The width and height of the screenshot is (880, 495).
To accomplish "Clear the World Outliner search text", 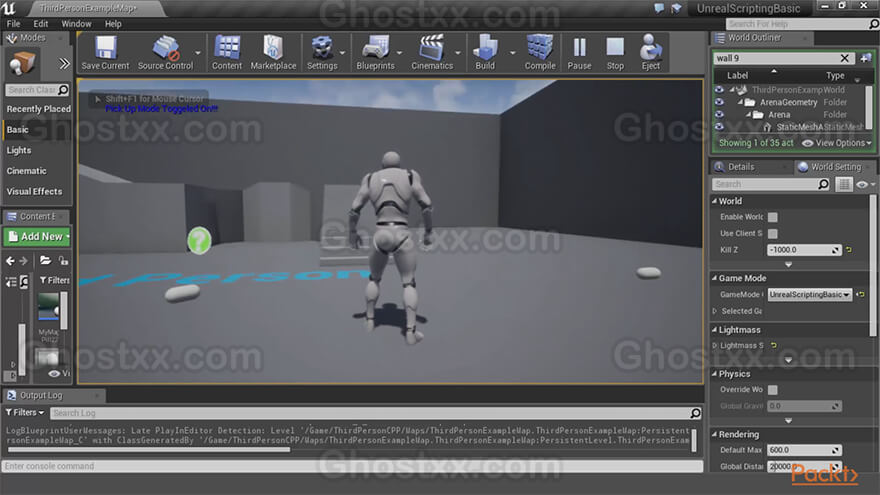I will pyautogui.click(x=845, y=58).
